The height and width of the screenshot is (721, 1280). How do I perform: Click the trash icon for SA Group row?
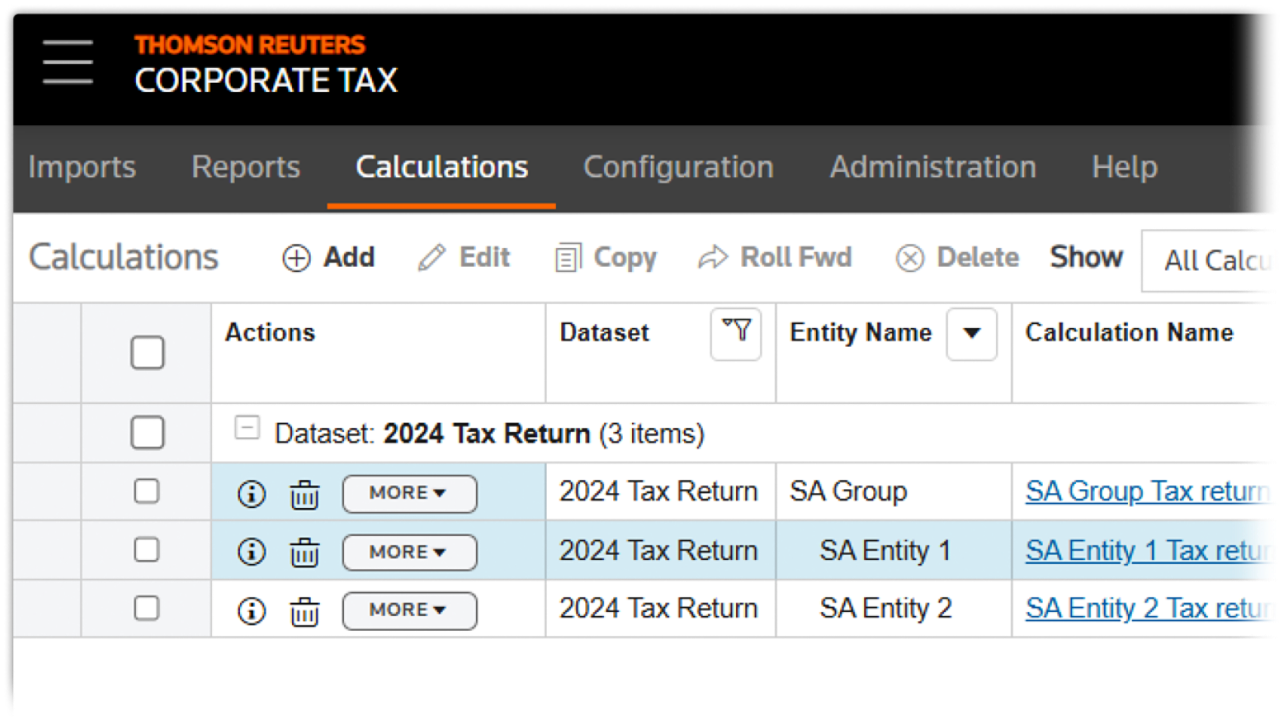coord(305,494)
